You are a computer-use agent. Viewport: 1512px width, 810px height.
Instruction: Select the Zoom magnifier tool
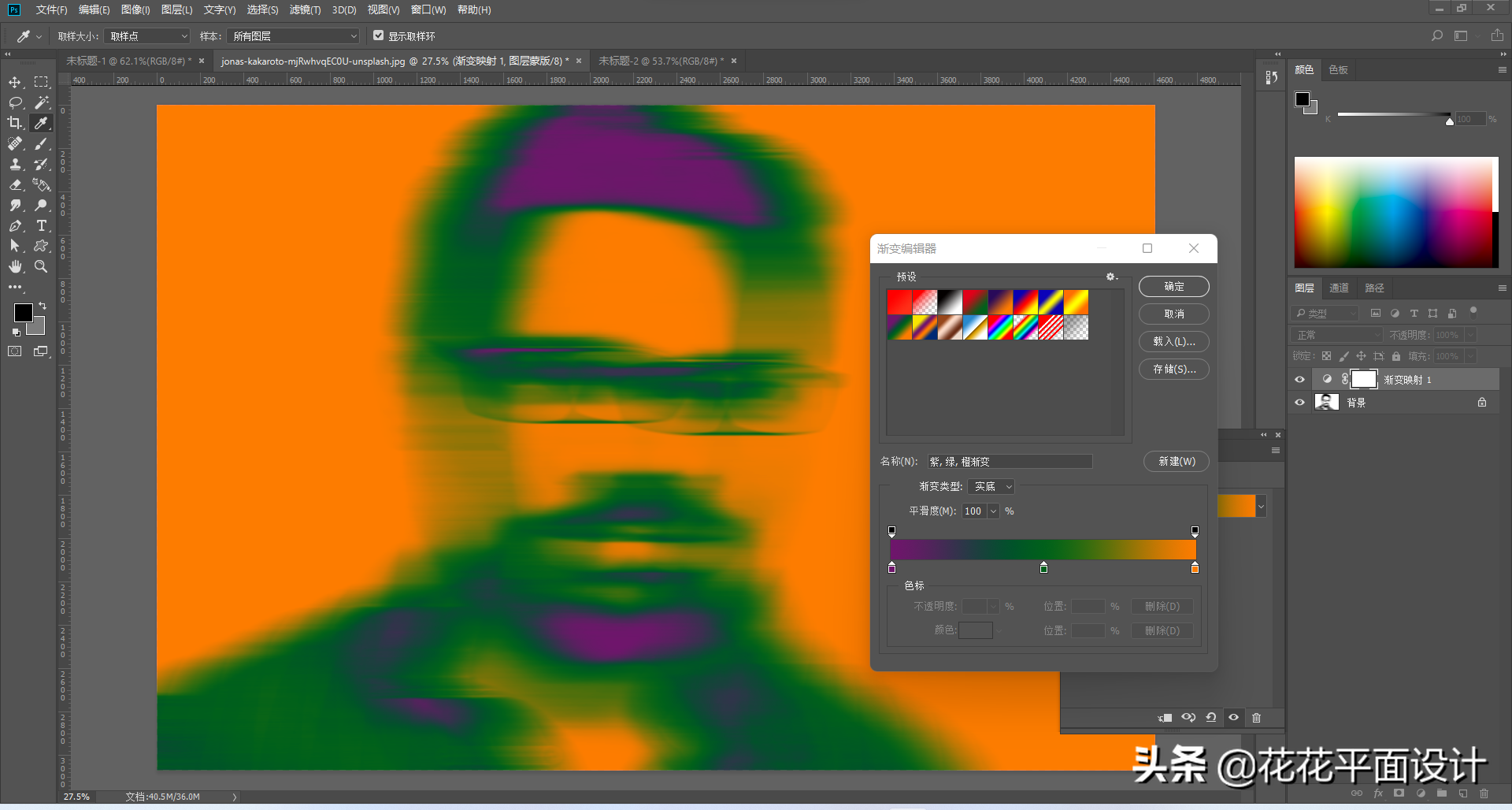[x=41, y=266]
